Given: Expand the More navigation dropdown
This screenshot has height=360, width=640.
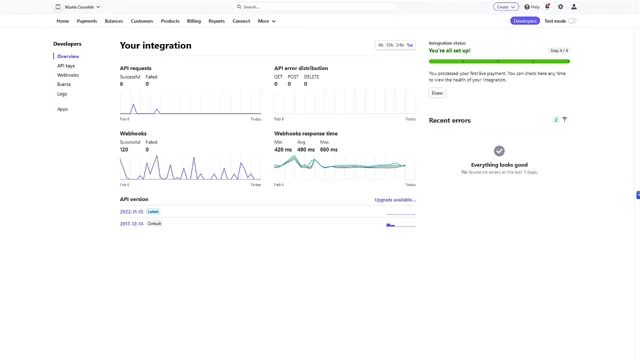Looking at the screenshot, I should [x=267, y=21].
